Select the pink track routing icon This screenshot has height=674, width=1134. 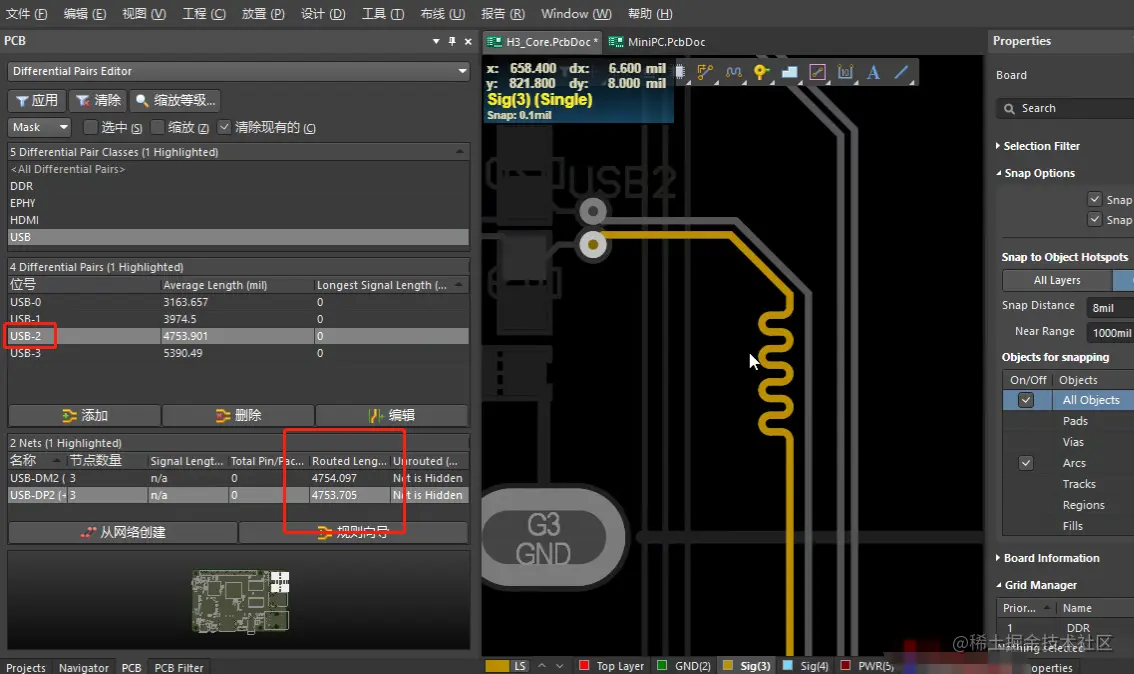click(817, 72)
